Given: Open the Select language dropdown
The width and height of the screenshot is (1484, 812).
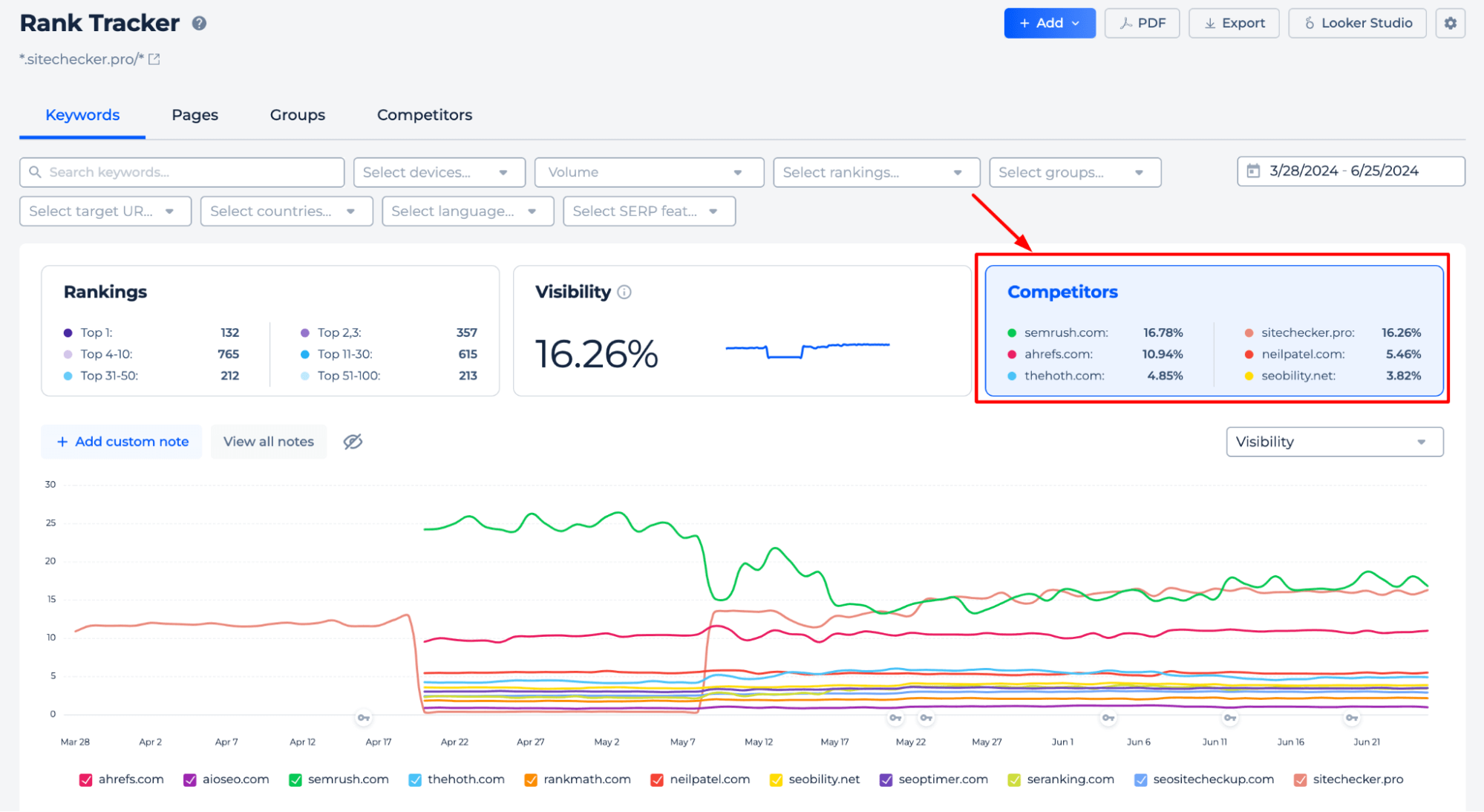Looking at the screenshot, I should point(468,211).
